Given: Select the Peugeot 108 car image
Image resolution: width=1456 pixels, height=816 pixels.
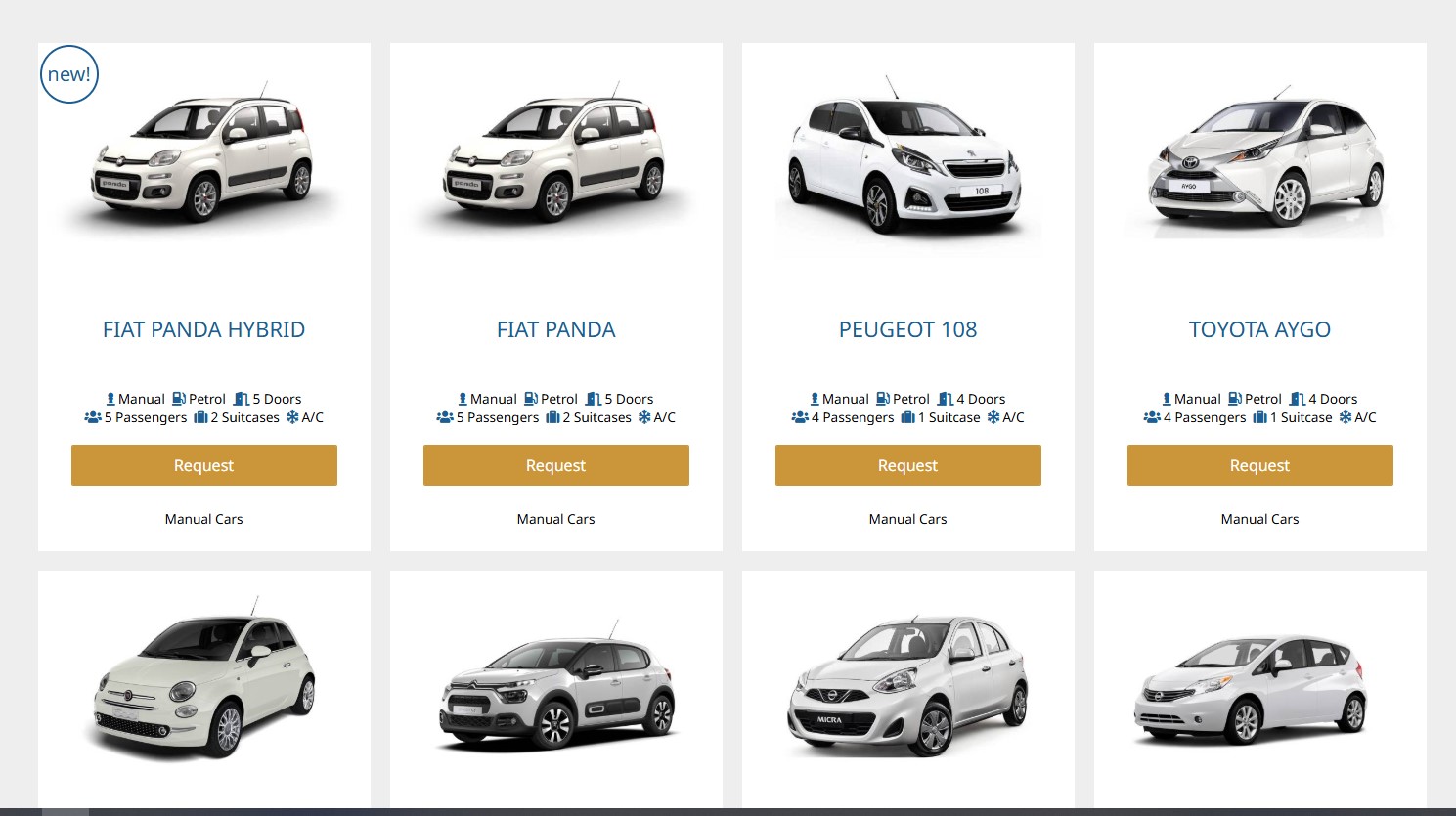Looking at the screenshot, I should click(908, 159).
